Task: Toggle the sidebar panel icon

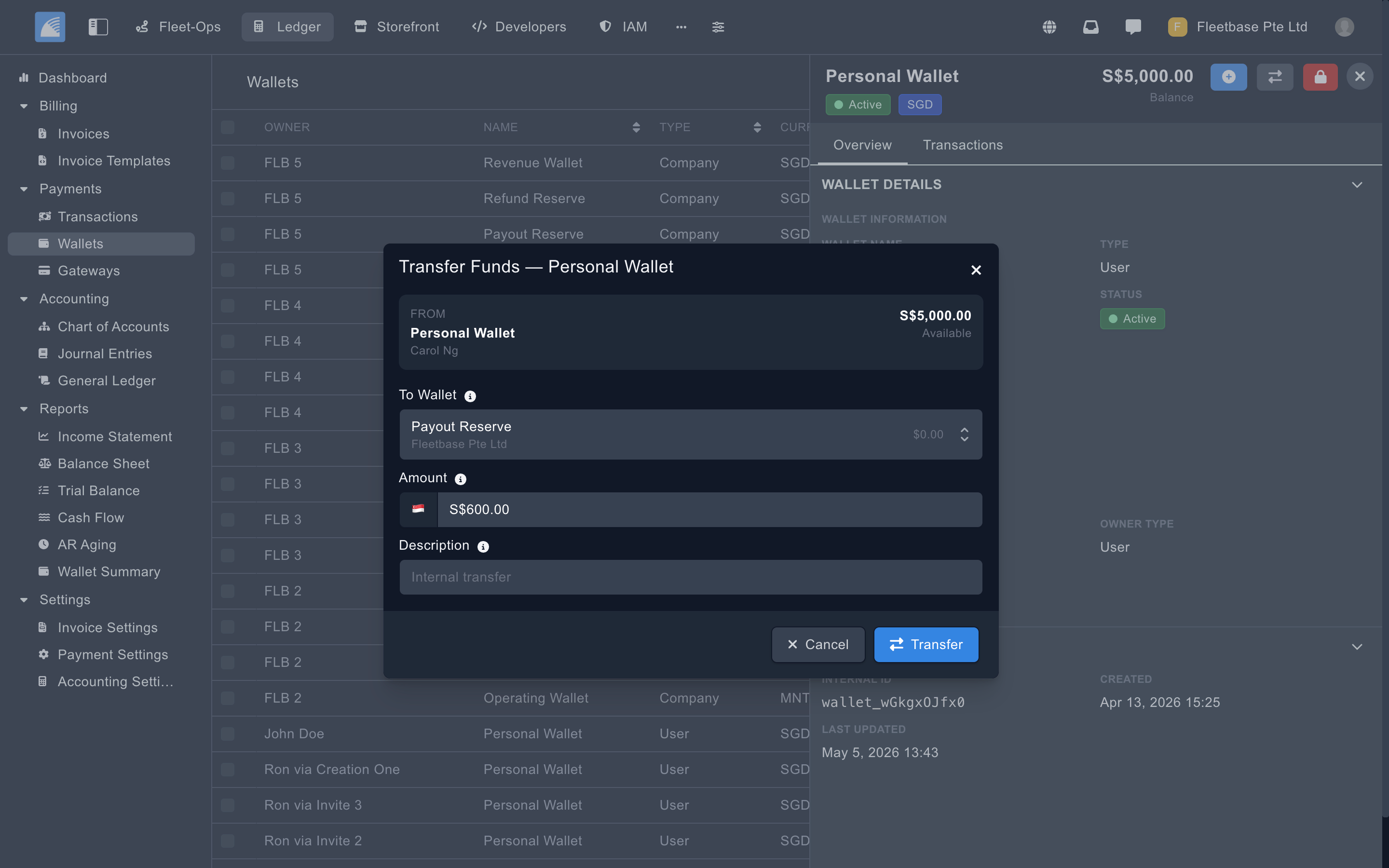Action: (x=98, y=27)
